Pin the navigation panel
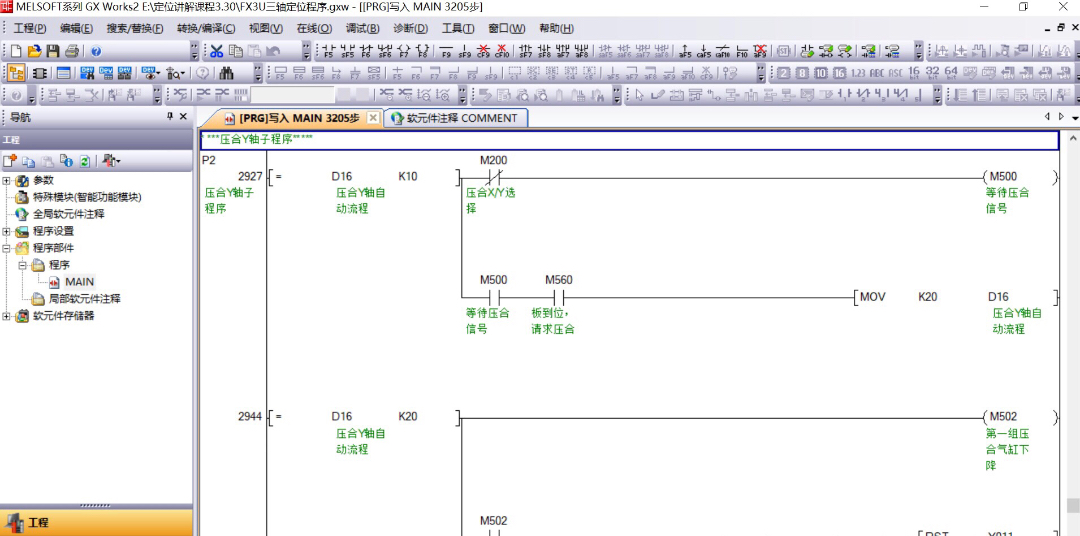 pyautogui.click(x=170, y=116)
